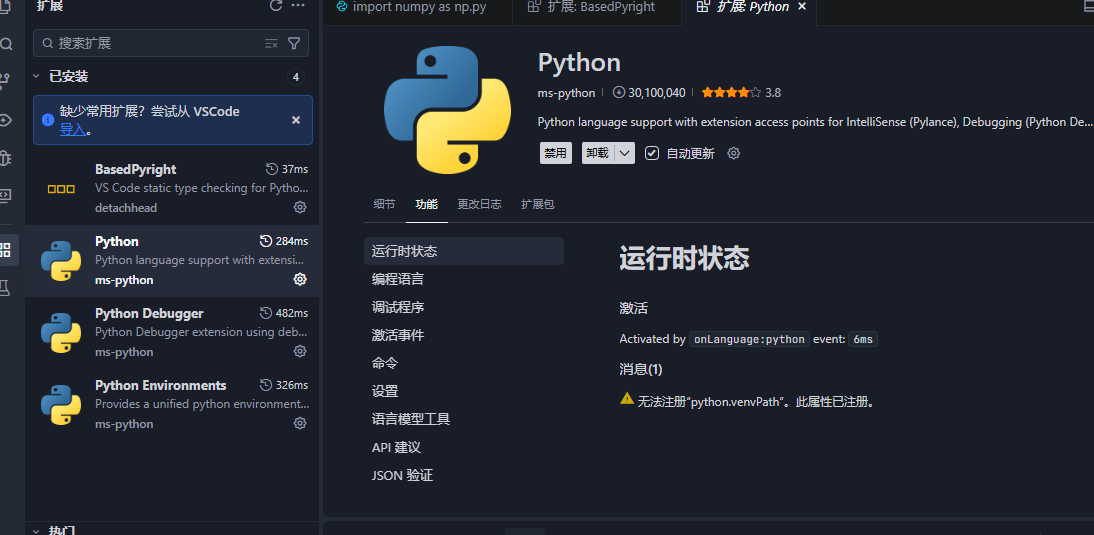Select 调试程序 in the features list

pos(398,307)
